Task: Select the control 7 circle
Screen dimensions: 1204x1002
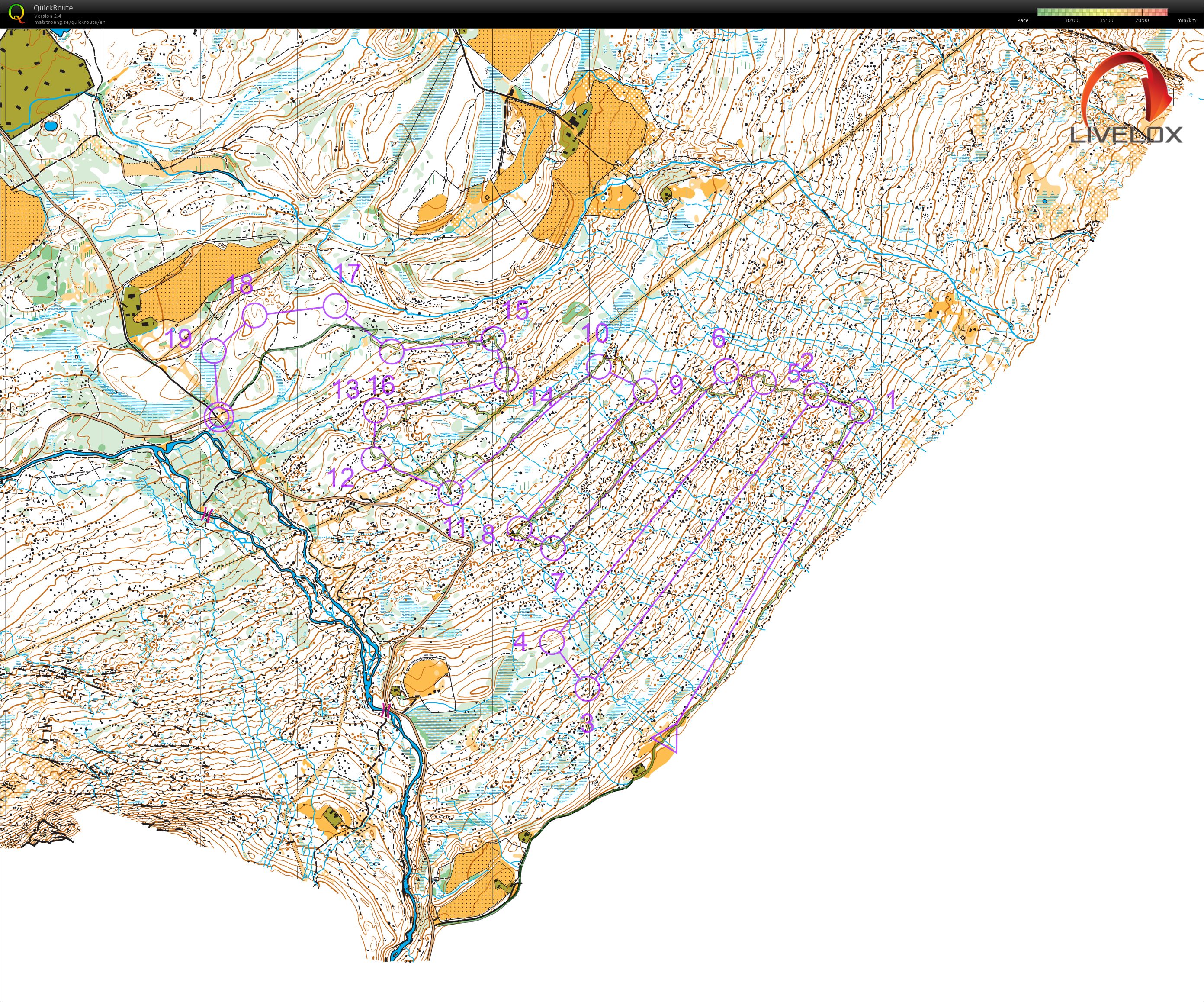Action: click(553, 548)
